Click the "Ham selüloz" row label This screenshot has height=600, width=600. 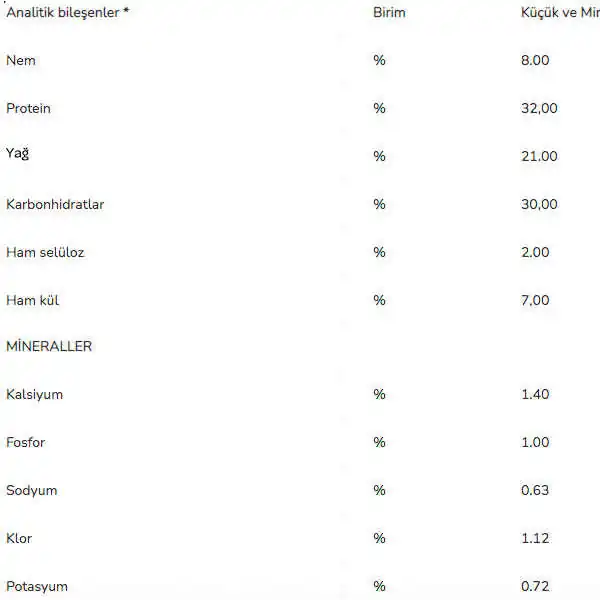[x=45, y=252]
